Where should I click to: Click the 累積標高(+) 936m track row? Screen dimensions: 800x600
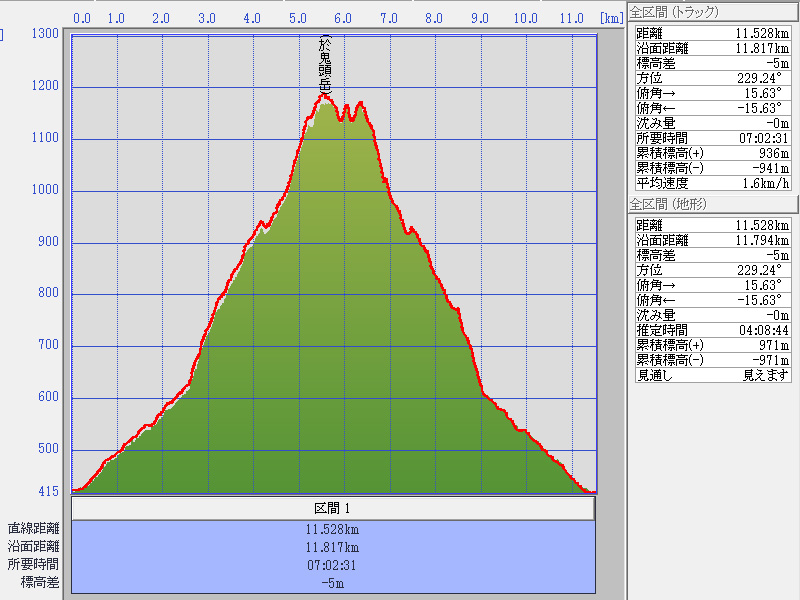click(713, 152)
